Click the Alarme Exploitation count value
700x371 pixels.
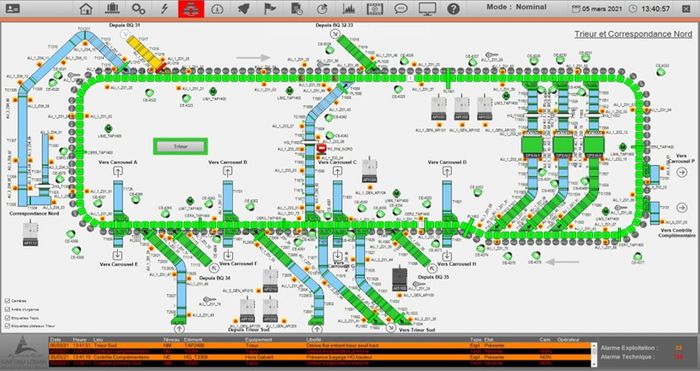click(x=678, y=348)
